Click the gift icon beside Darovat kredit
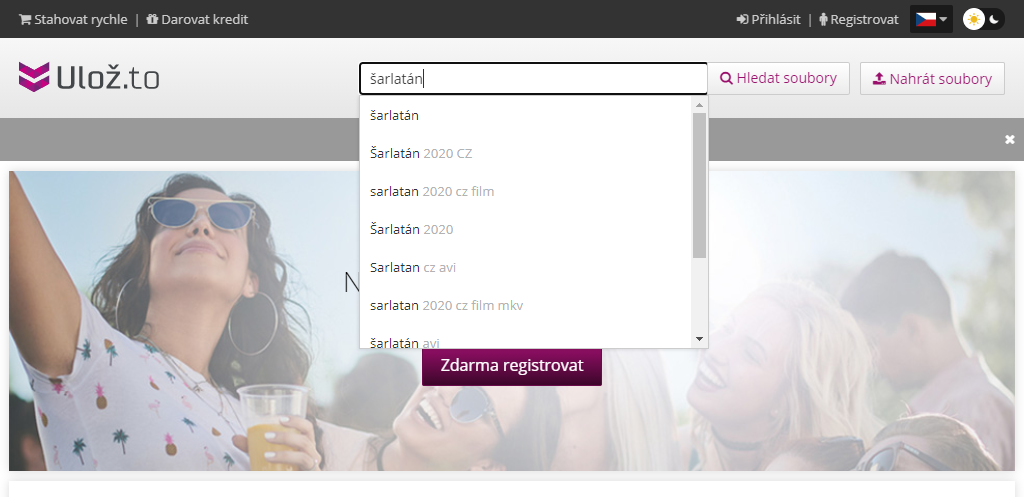This screenshot has height=497, width=1024. tap(152, 19)
